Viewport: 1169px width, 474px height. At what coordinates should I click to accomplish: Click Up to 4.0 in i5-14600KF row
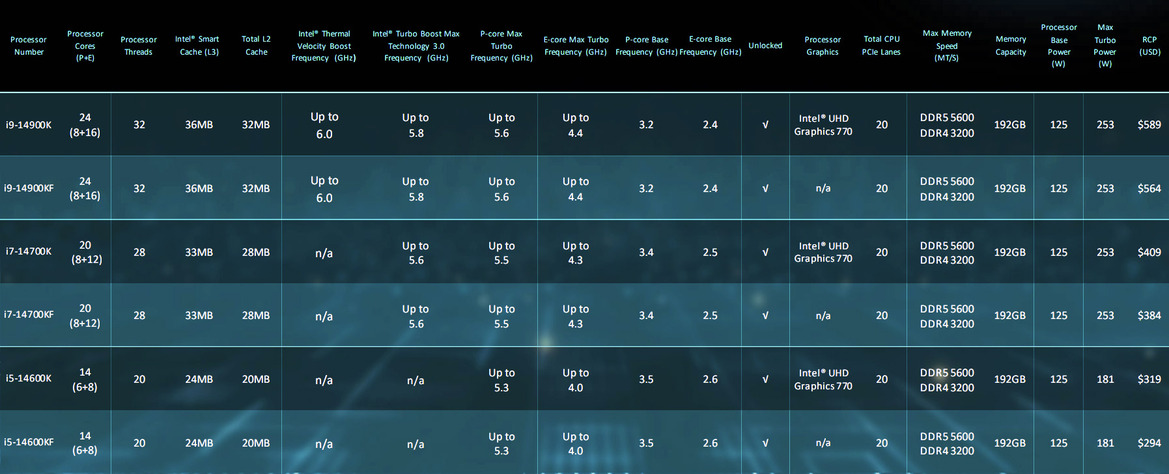pos(576,443)
